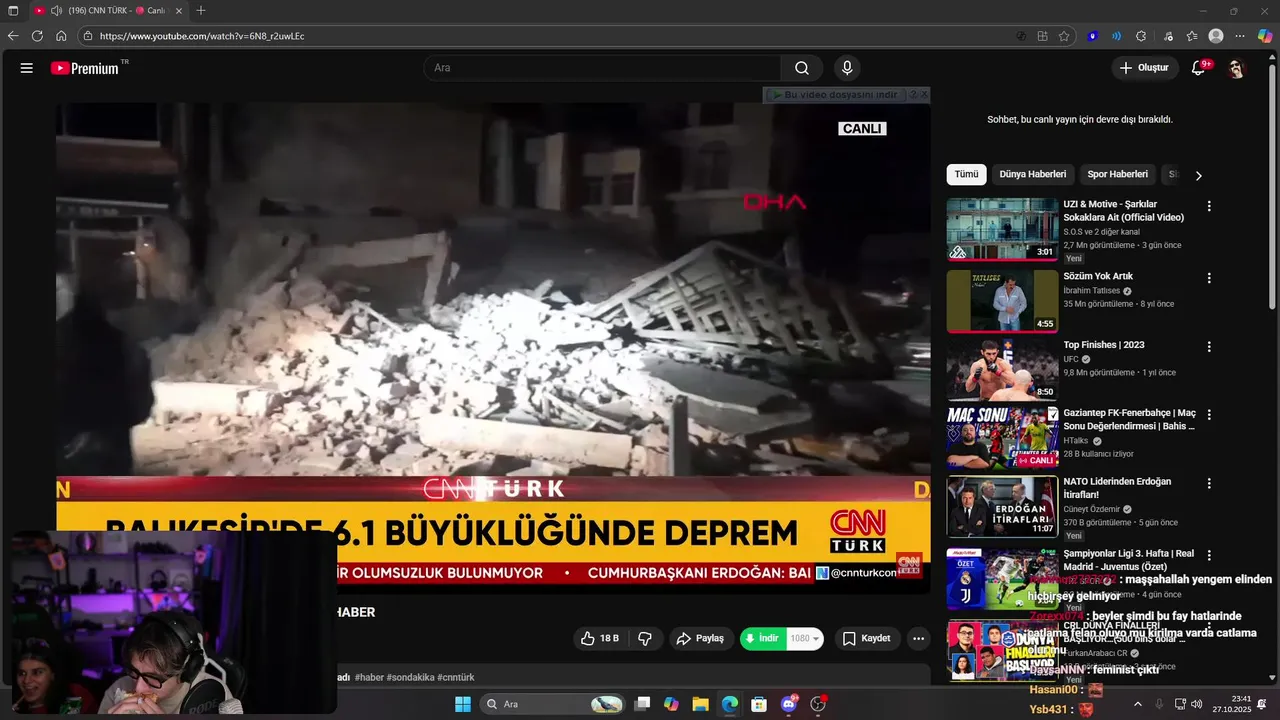Open File Explorer from taskbar
1280x720 pixels.
tap(701, 704)
